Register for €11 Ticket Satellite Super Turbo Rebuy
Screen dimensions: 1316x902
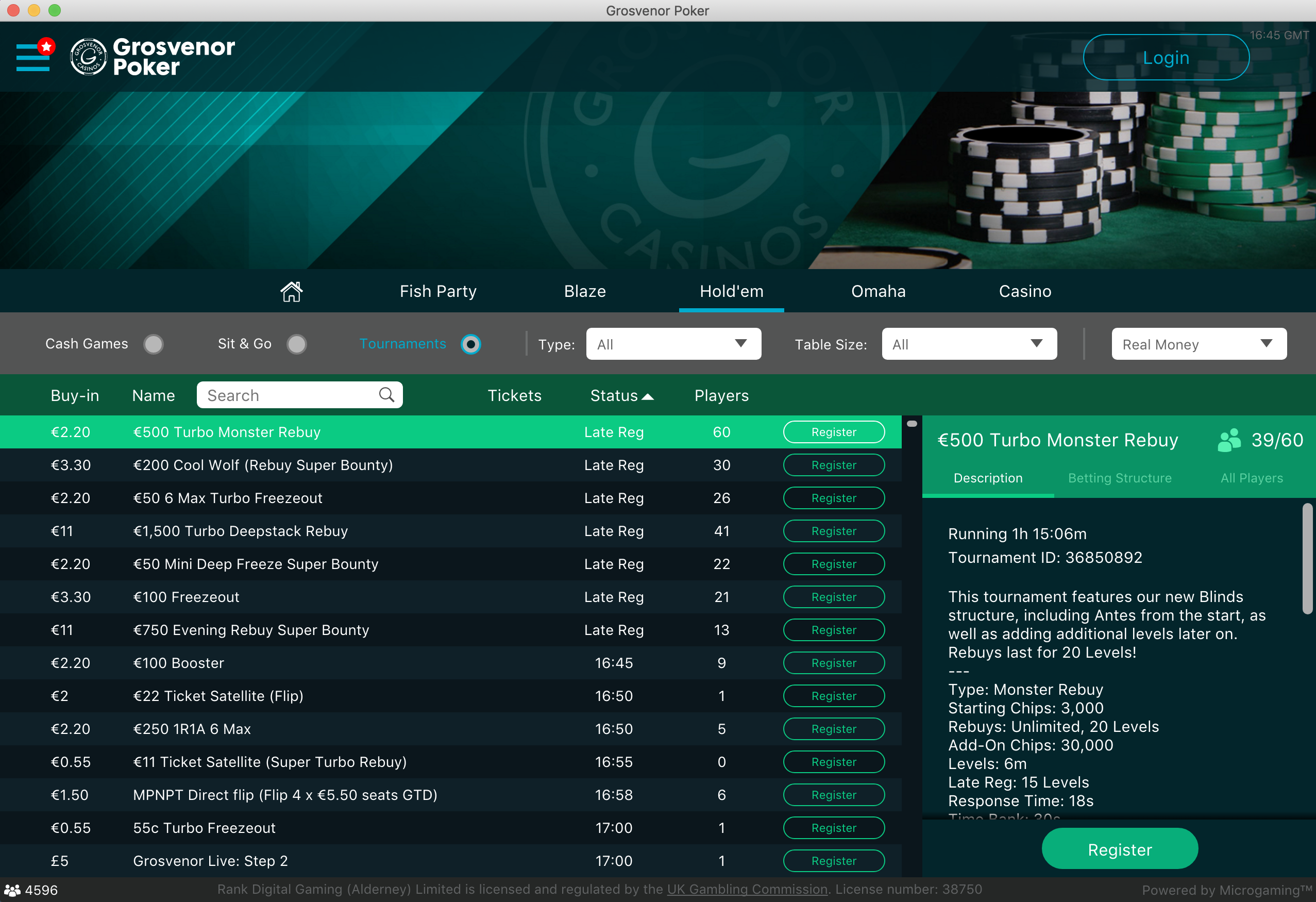[834, 762]
